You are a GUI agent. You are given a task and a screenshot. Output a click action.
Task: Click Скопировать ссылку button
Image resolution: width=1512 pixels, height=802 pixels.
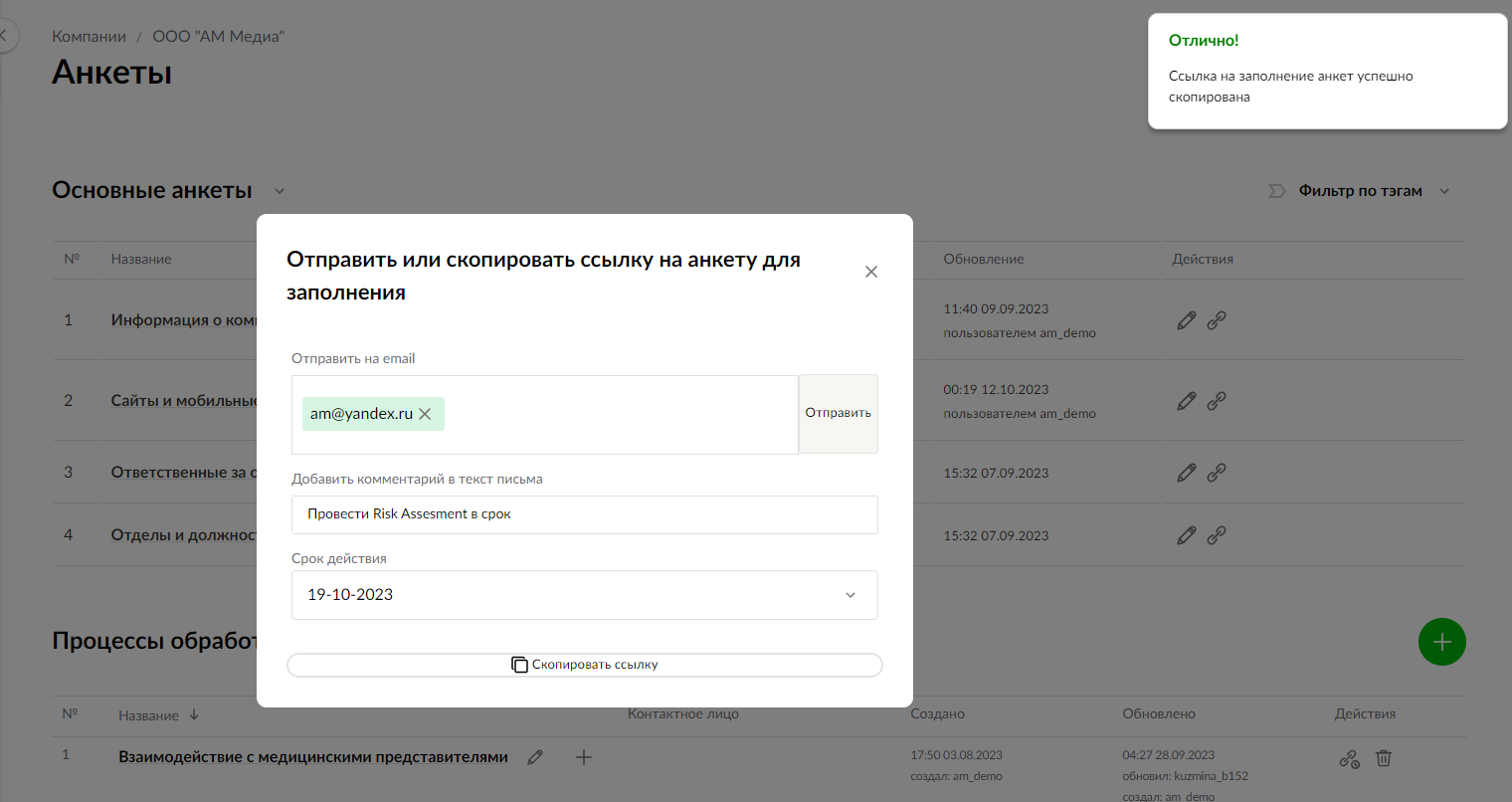coord(584,665)
